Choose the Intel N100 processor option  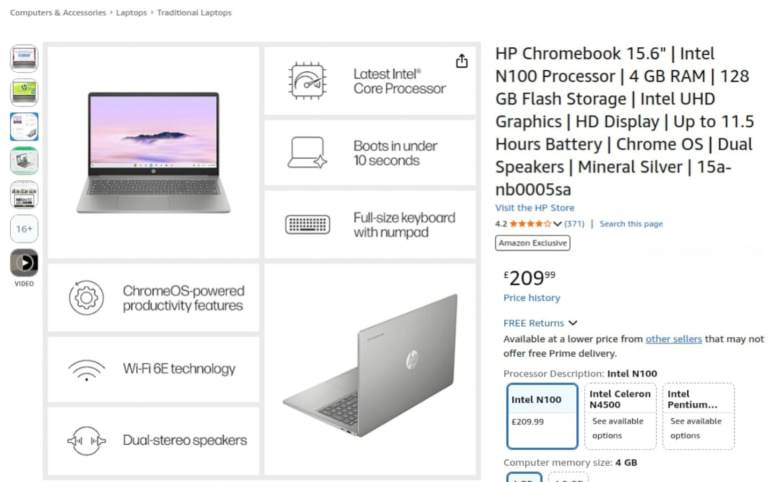542,415
